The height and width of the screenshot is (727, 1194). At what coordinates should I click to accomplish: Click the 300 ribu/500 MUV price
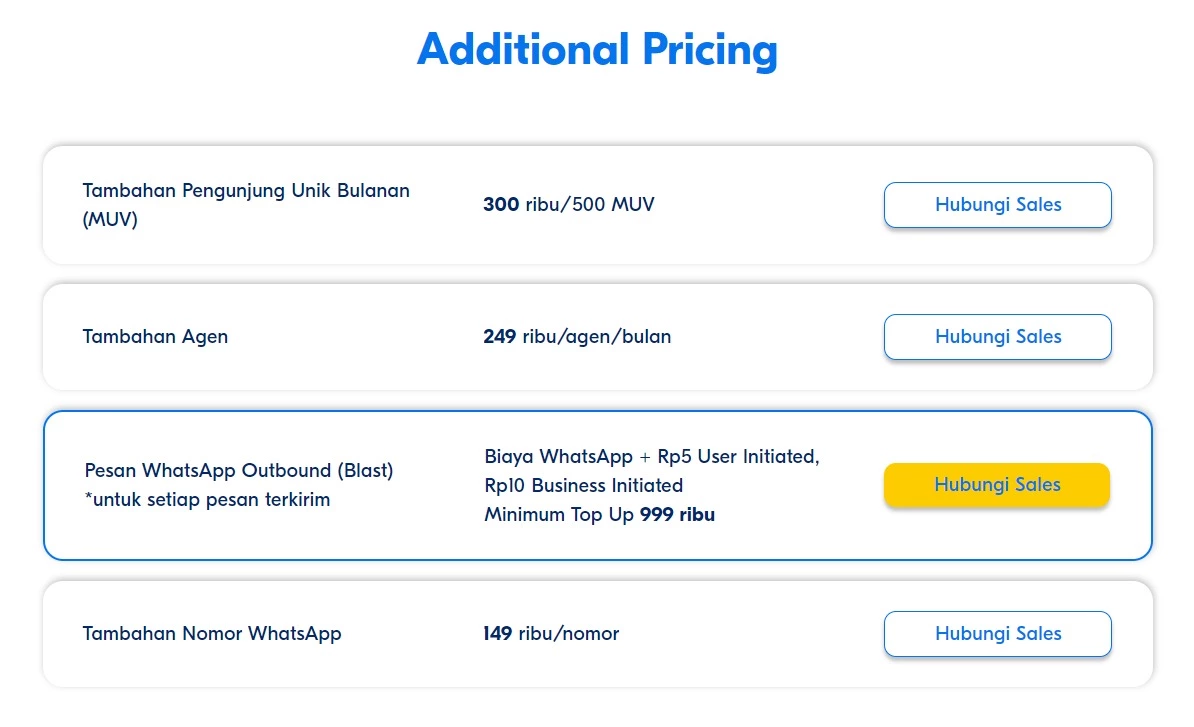coord(568,205)
